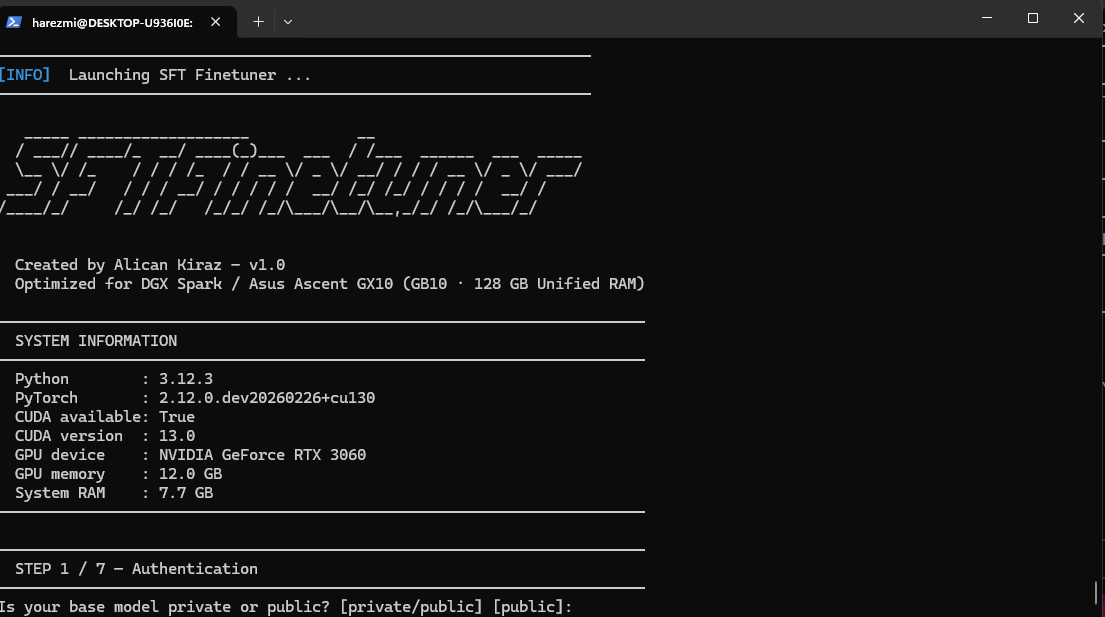Screen dimensions: 1105x617
Task: Close the terminal window
Action: coord(1078,18)
